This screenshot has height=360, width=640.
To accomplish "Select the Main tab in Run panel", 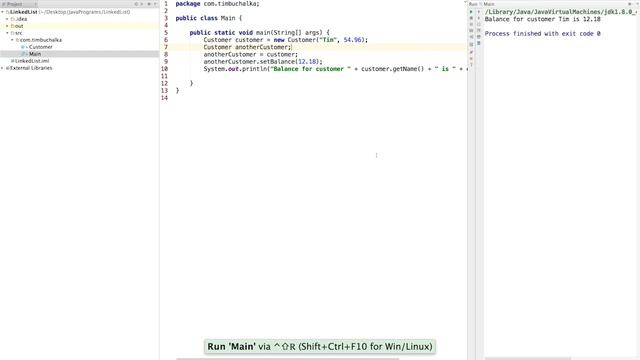I will (x=489, y=4).
